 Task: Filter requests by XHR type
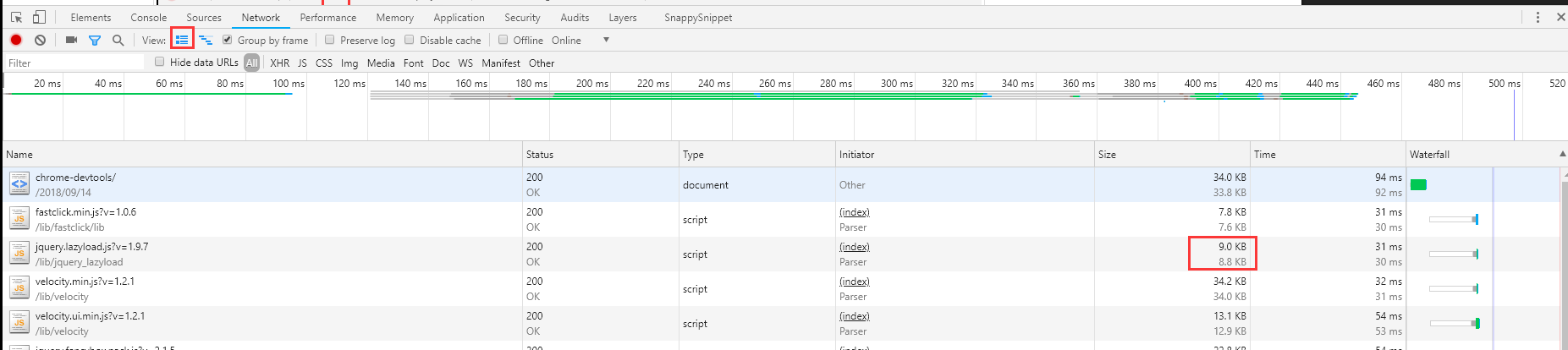click(x=279, y=63)
